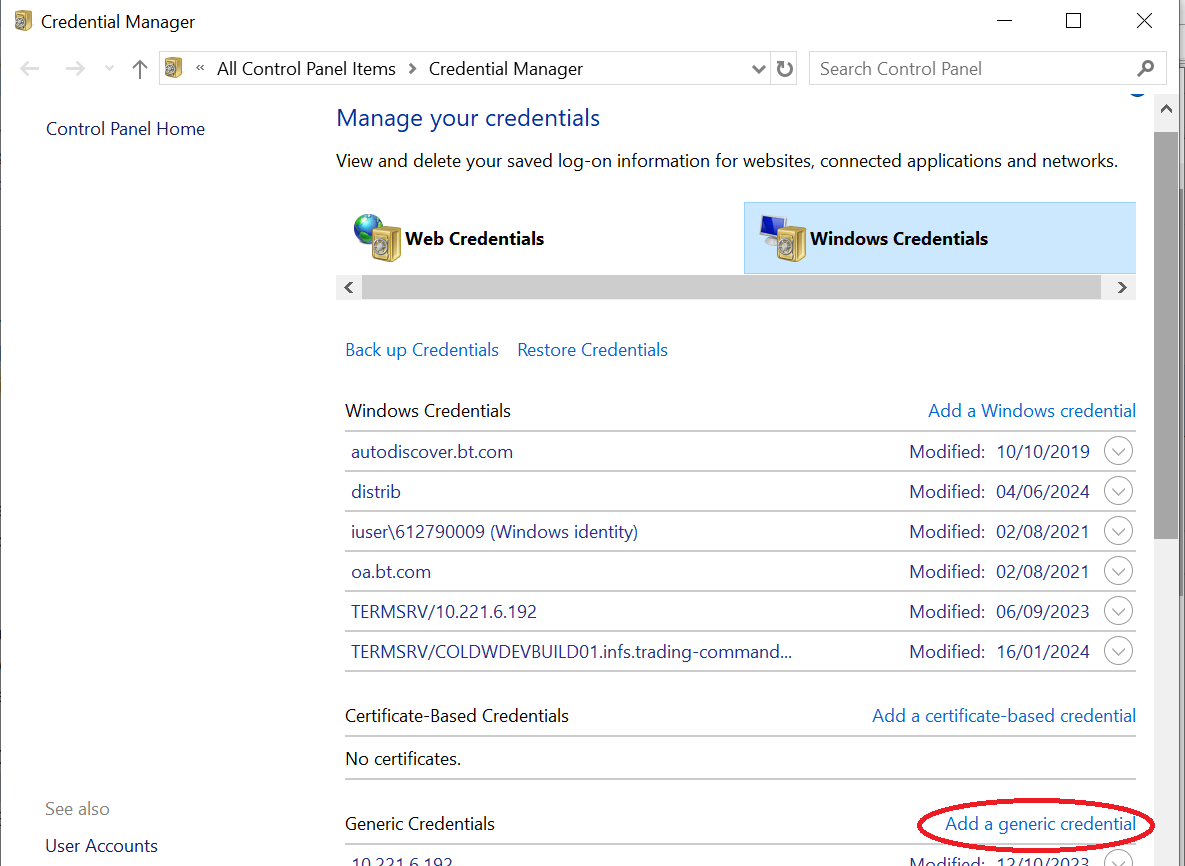Click the double-chevron breadcrumb overflow
This screenshot has height=866, width=1185.
click(x=200, y=68)
